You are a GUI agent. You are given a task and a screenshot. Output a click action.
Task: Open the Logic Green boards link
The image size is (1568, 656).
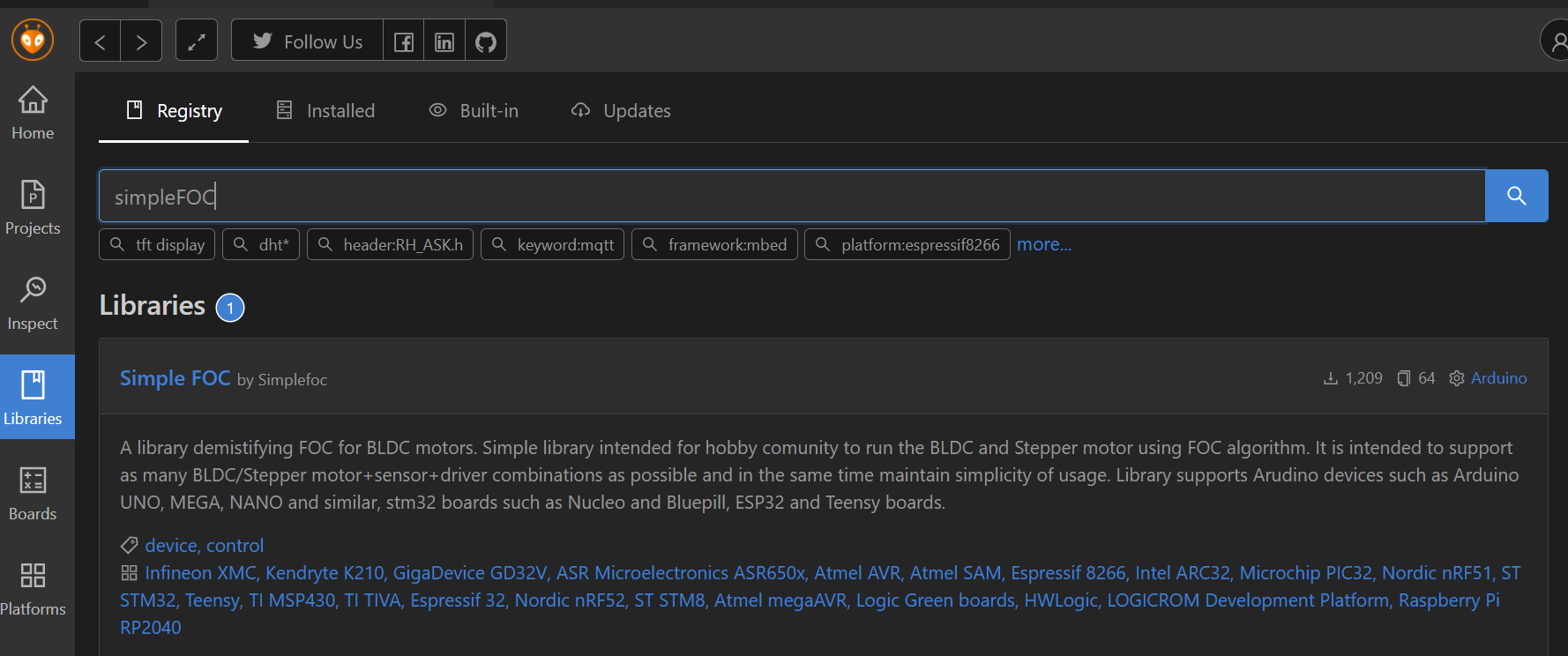936,600
